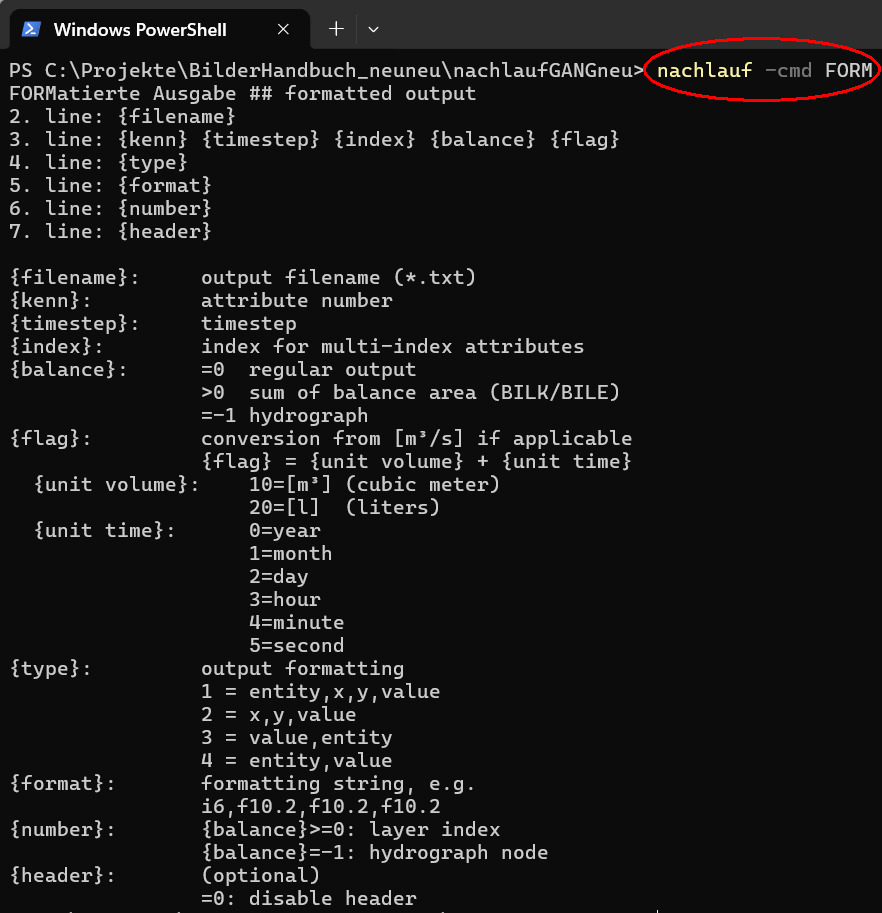Click the '-cmd' parameter text
The height and width of the screenshot is (913, 882).
(x=788, y=70)
